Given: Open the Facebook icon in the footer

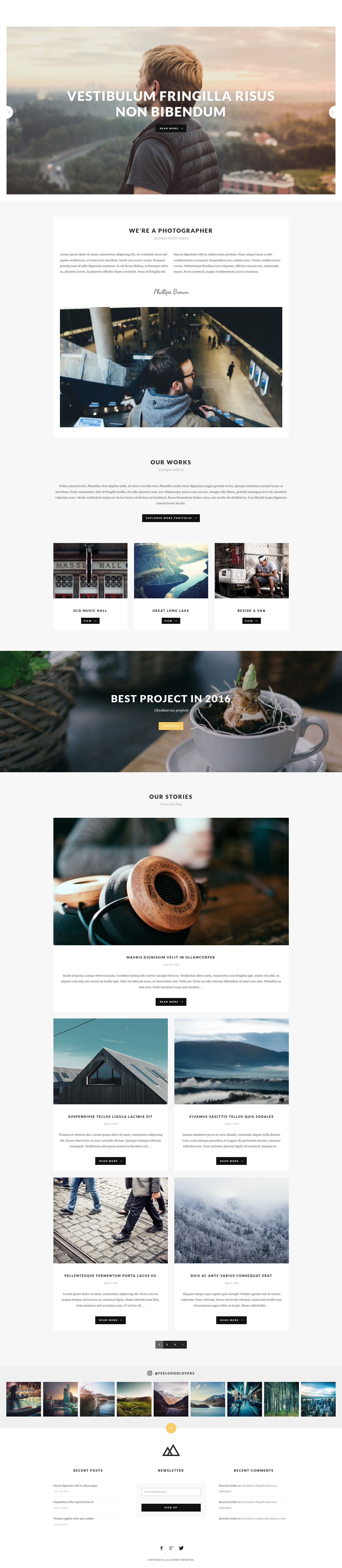Looking at the screenshot, I should coord(161,1548).
